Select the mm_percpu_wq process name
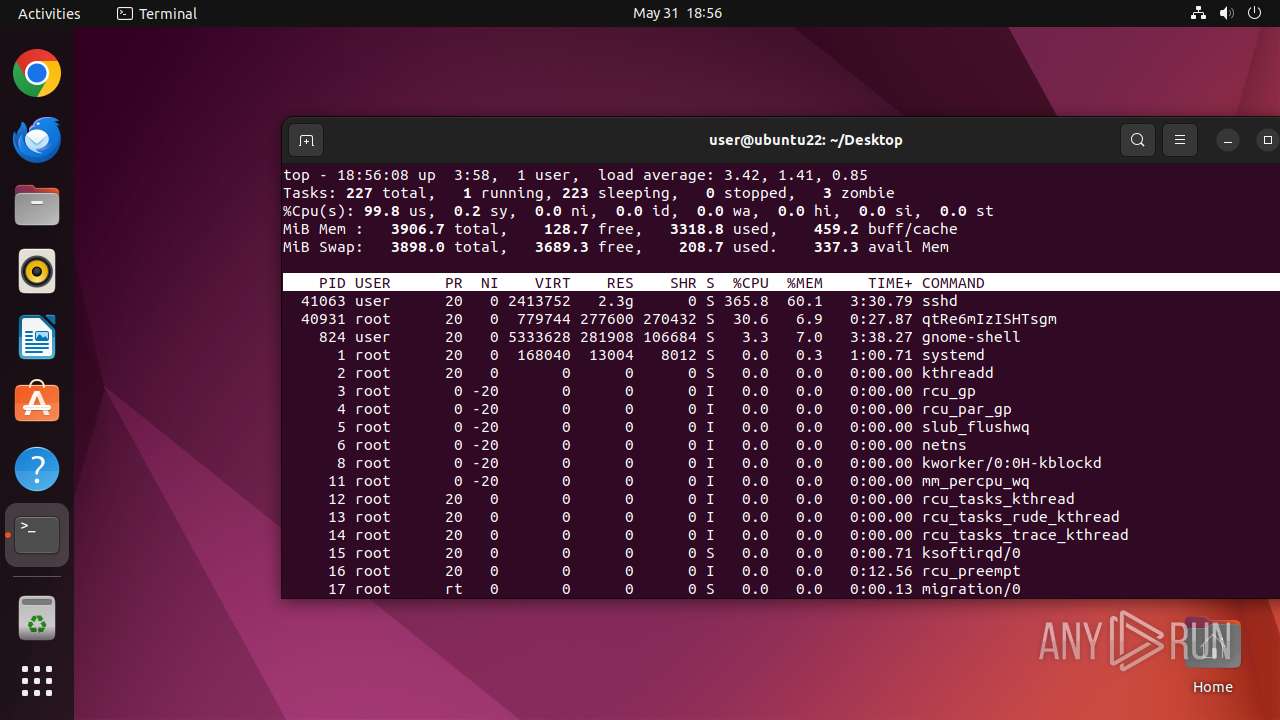Image resolution: width=1280 pixels, height=720 pixels. pos(976,481)
